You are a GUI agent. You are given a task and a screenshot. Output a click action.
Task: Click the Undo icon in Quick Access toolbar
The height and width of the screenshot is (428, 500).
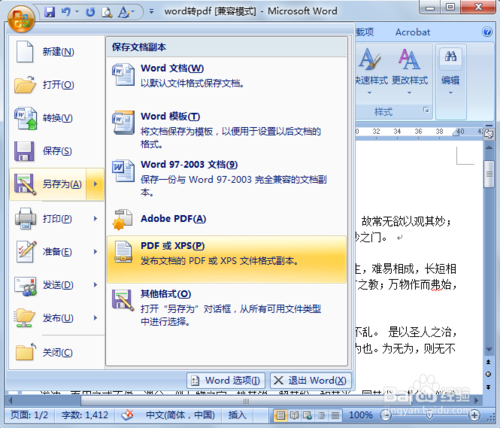click(x=66, y=12)
